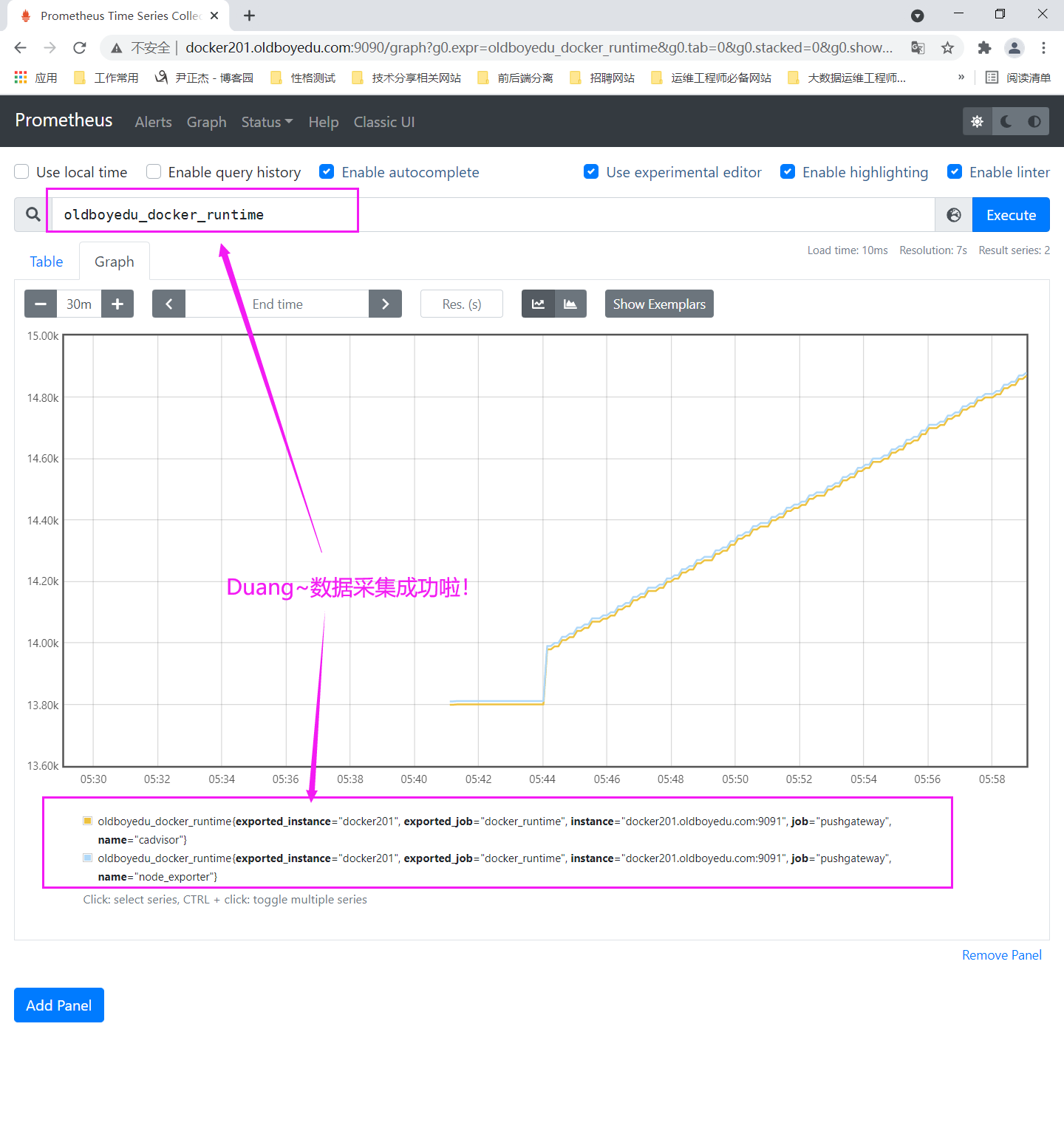Expand the Status dropdown in the navbar
The image size is (1064, 1148).
(x=267, y=122)
